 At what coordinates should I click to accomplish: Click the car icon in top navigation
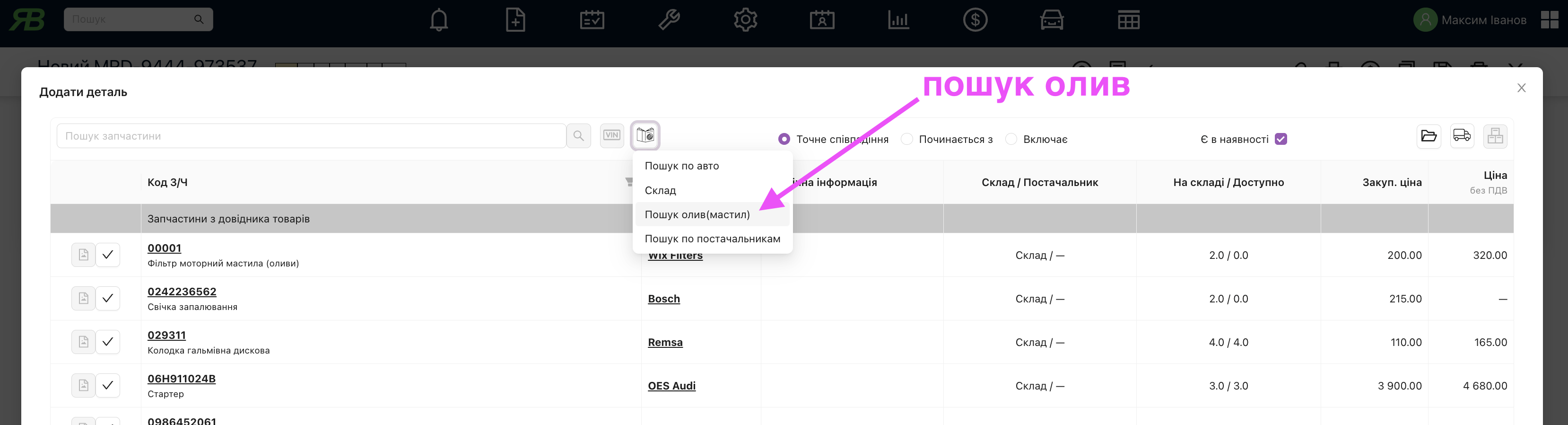tap(1051, 20)
